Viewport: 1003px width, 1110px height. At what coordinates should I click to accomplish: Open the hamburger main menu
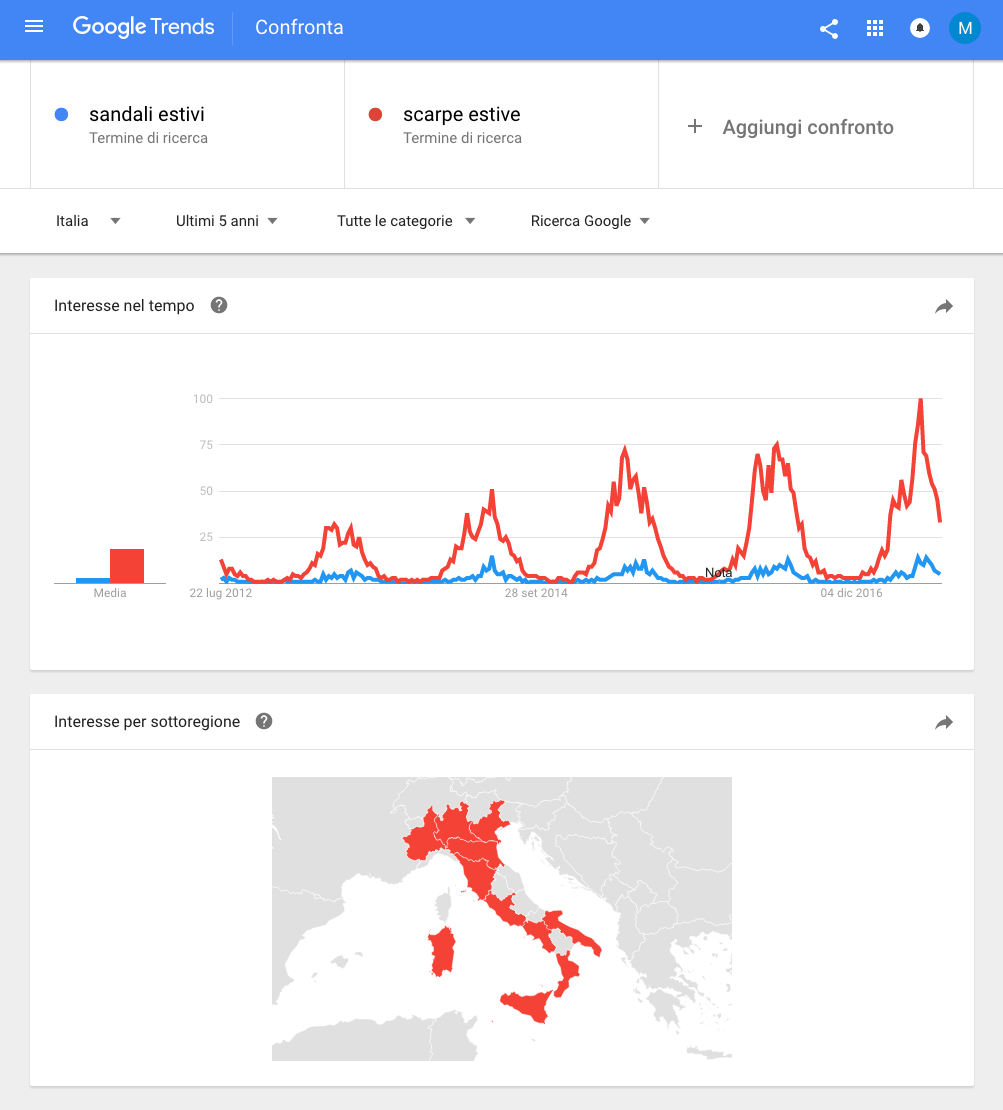pyautogui.click(x=34, y=27)
